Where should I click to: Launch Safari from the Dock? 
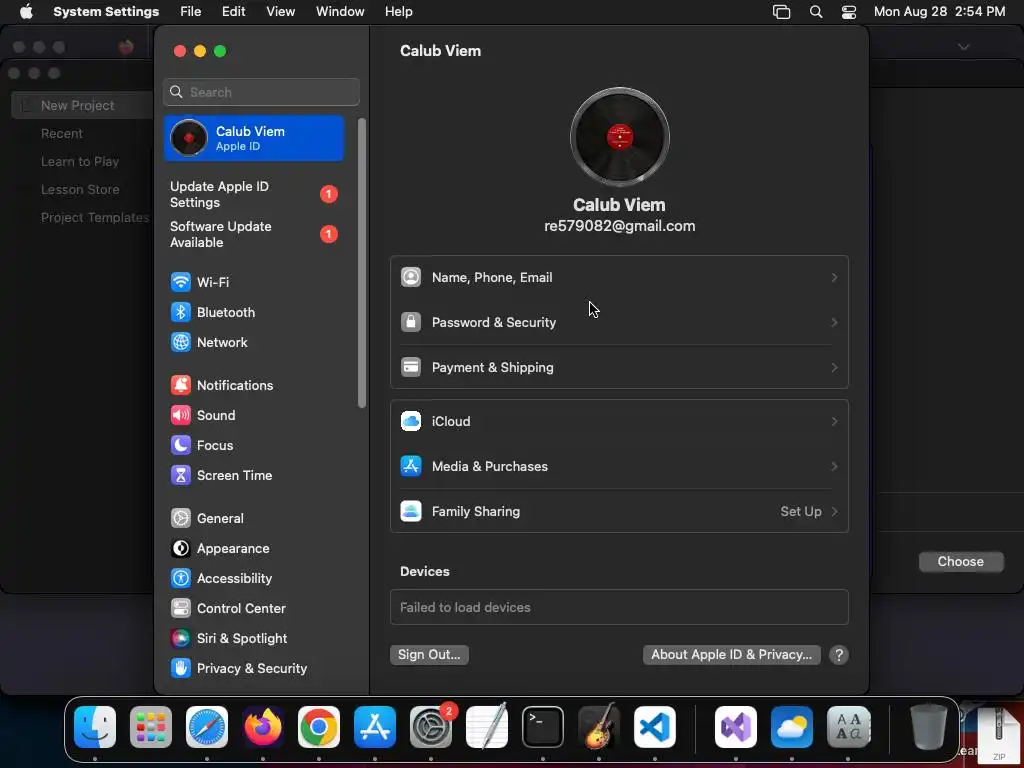click(x=207, y=727)
